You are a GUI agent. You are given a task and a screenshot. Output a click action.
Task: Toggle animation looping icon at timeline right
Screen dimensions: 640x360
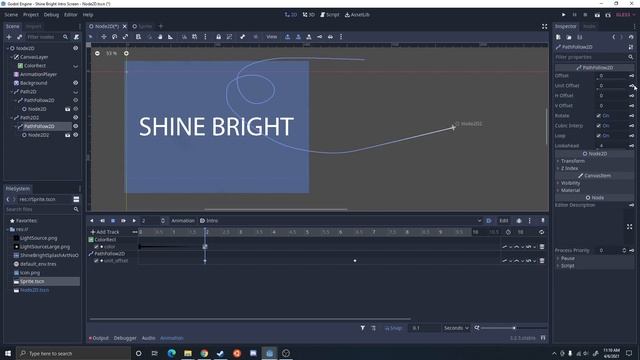point(541,232)
